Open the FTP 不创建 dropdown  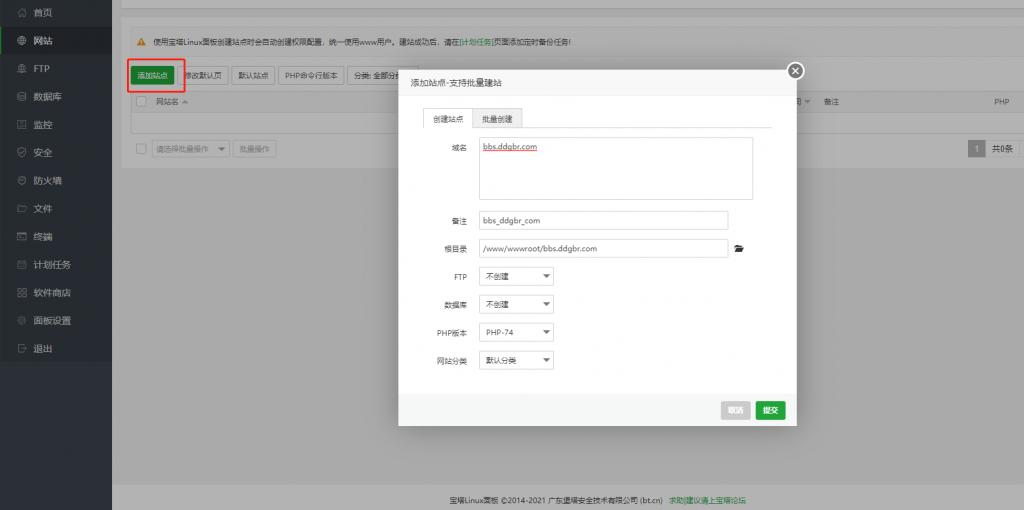point(516,276)
